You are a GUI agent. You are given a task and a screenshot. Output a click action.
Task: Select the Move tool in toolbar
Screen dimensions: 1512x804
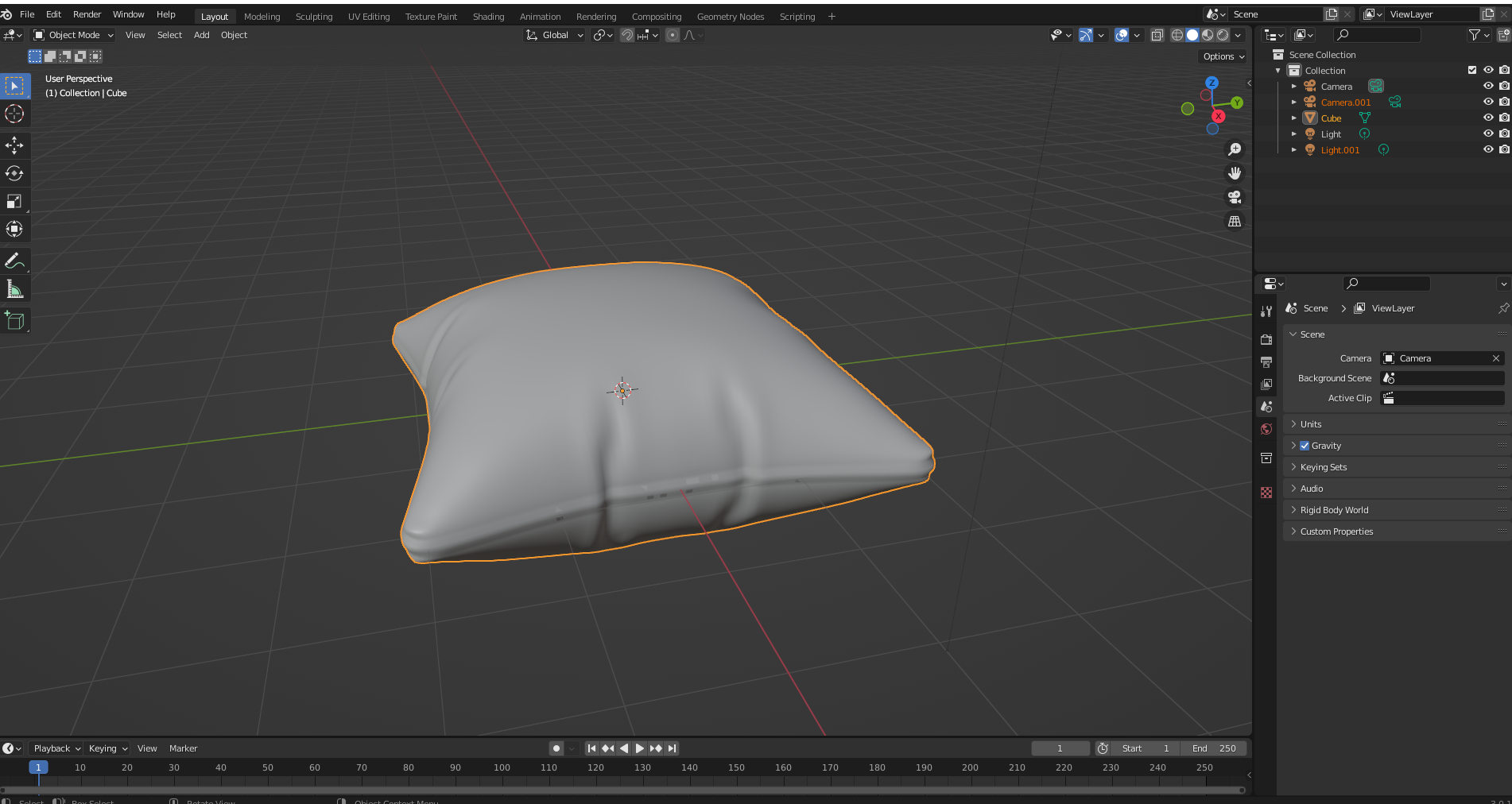click(14, 145)
